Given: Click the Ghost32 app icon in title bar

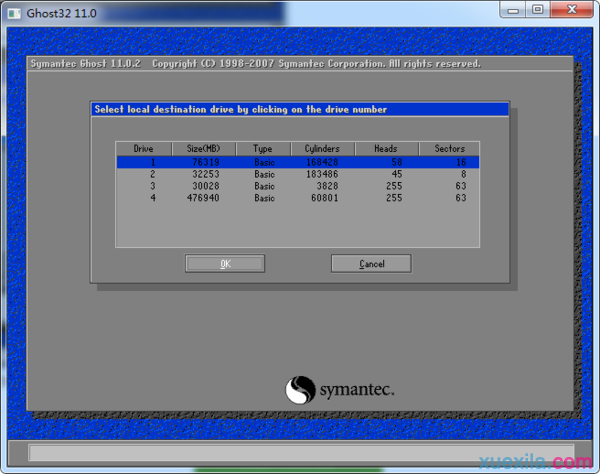Looking at the screenshot, I should click(x=11, y=9).
